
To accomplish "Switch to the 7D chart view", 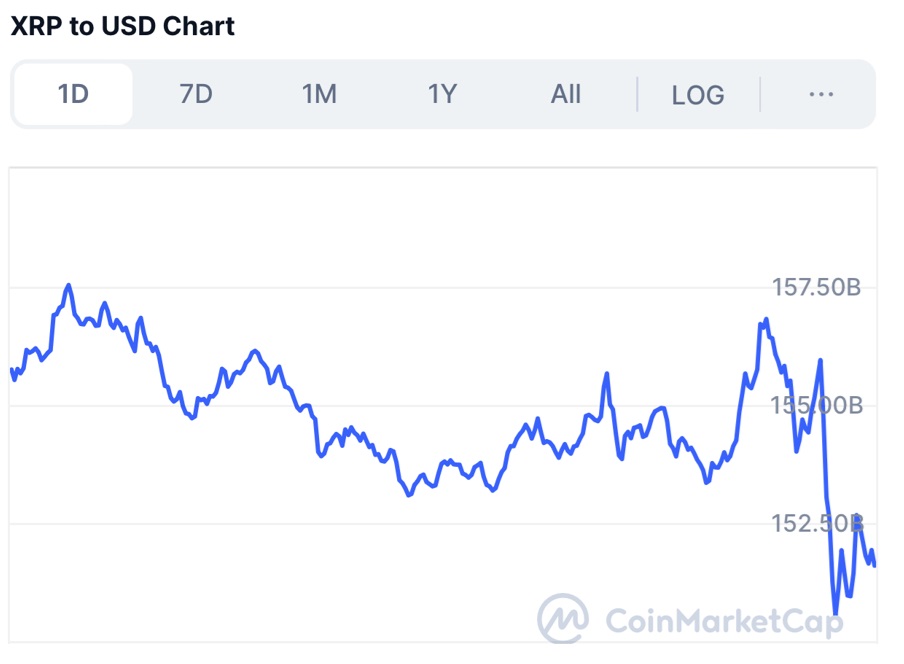I will [196, 94].
